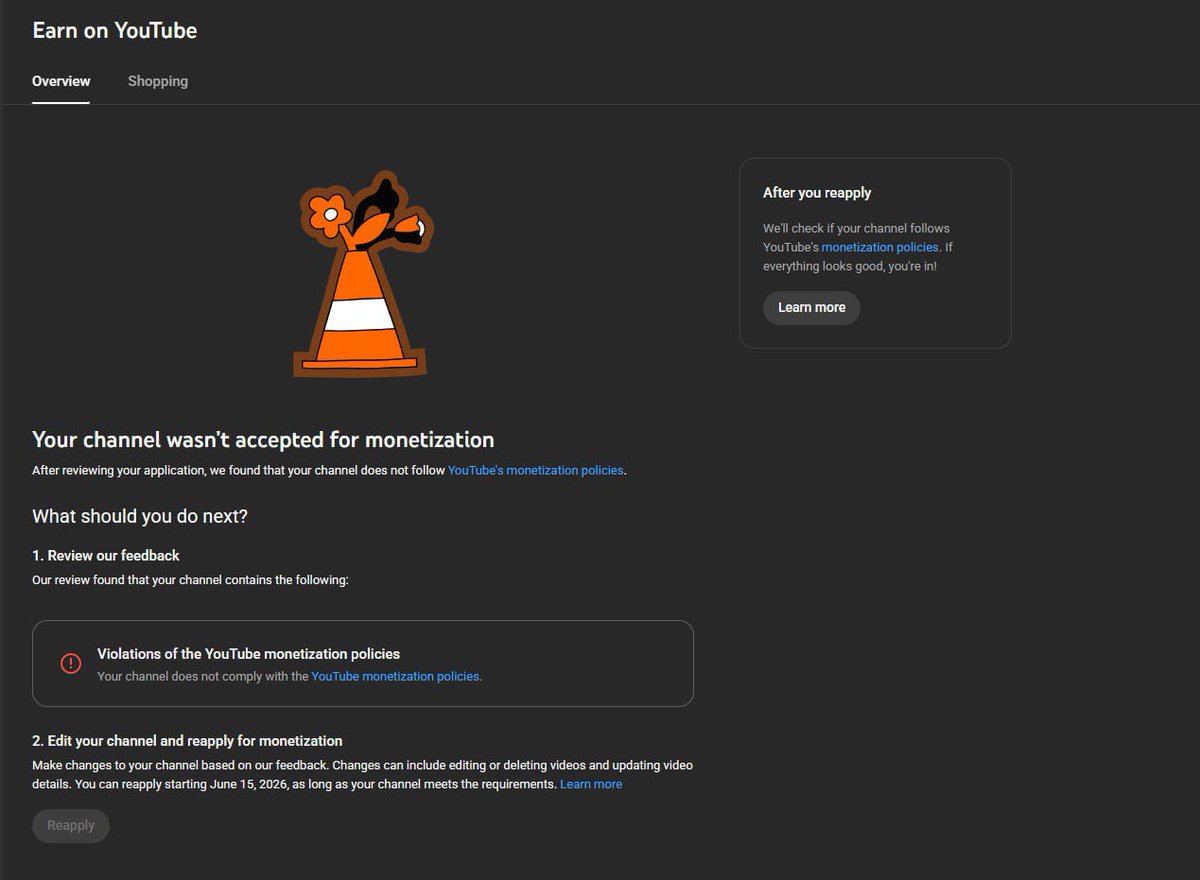Click Learn more link after reapply date text
Image resolution: width=1200 pixels, height=880 pixels.
(x=591, y=784)
